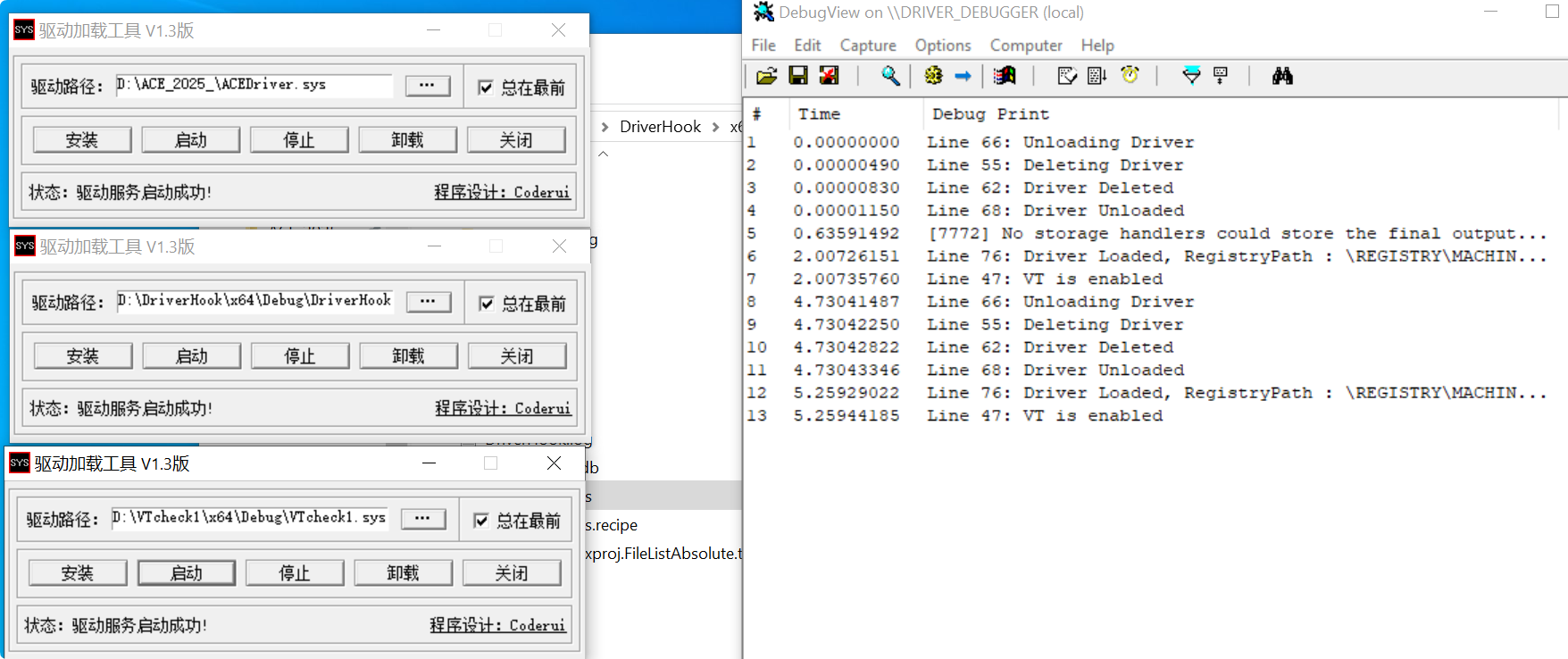This screenshot has height=659, width=1568.
Task: Focus the VTcheck1.sys path input field
Action: 250,518
